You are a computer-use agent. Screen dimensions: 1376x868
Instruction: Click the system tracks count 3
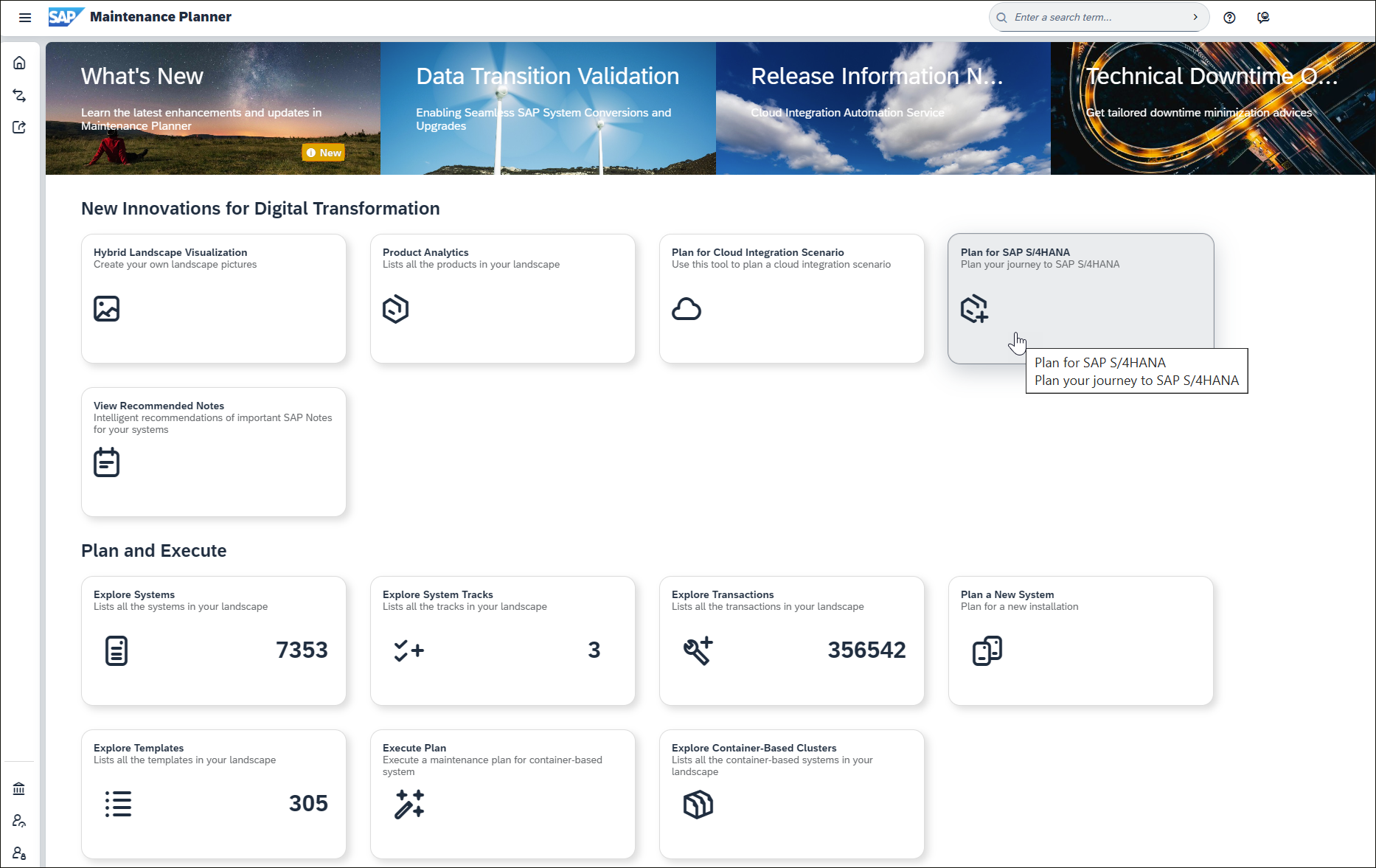[x=594, y=650]
